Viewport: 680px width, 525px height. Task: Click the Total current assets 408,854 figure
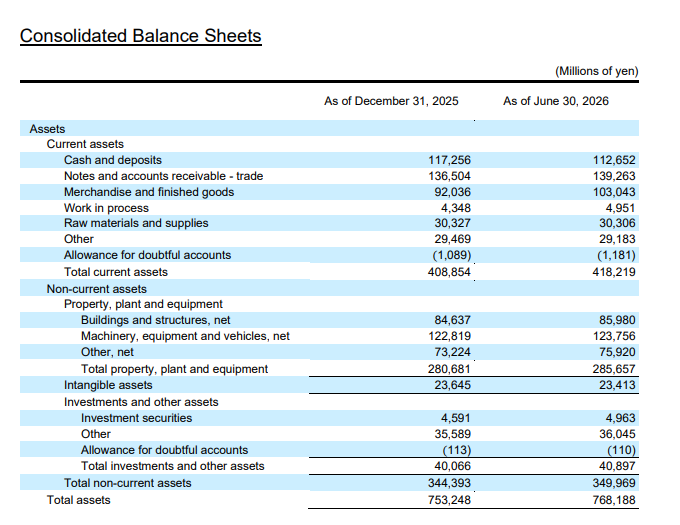click(x=449, y=272)
